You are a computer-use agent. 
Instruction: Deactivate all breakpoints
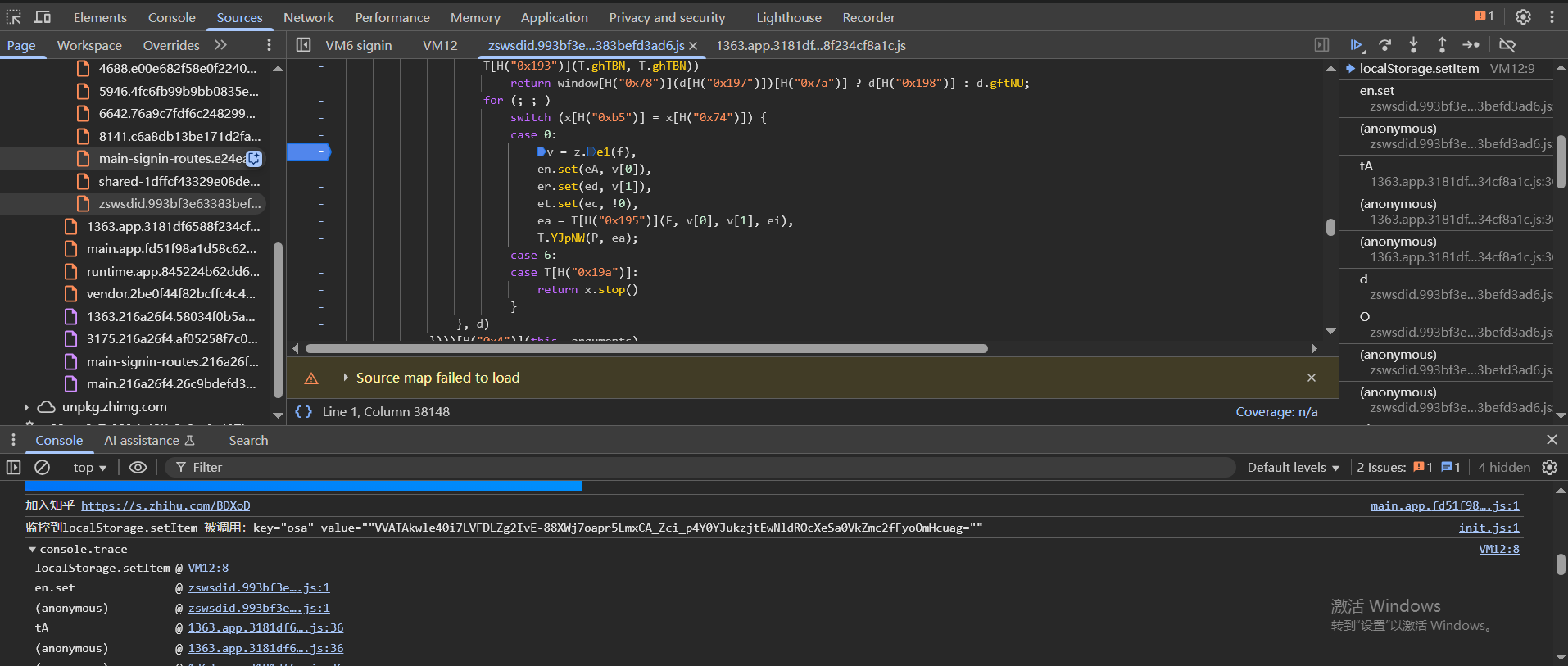click(1507, 45)
